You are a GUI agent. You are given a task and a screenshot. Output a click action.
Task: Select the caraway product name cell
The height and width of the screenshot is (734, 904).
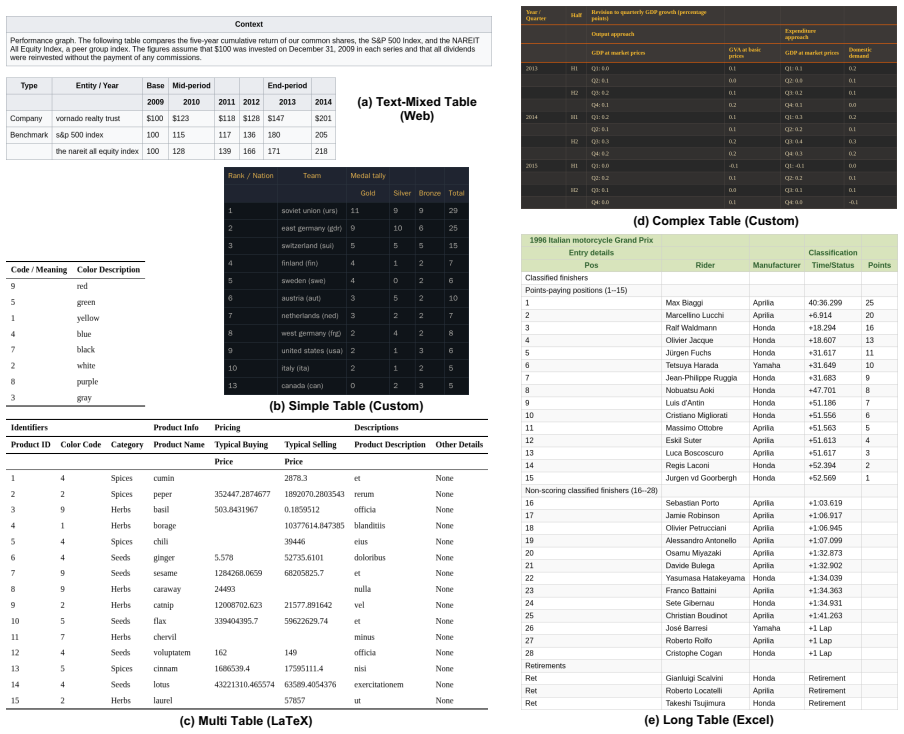tap(167, 589)
